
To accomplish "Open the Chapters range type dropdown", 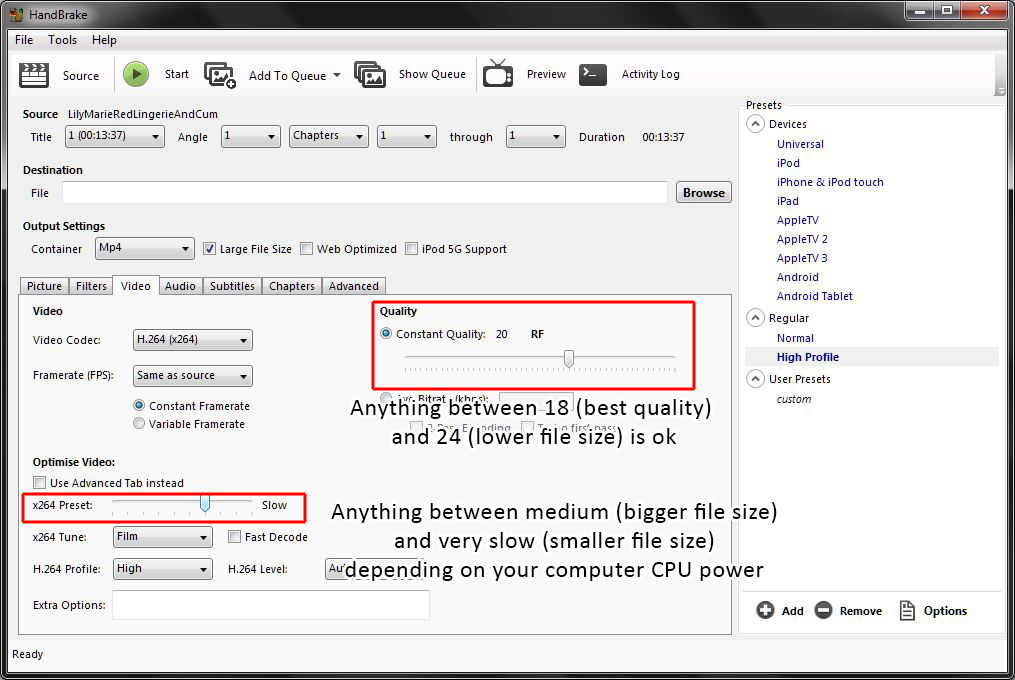I will tap(328, 137).
